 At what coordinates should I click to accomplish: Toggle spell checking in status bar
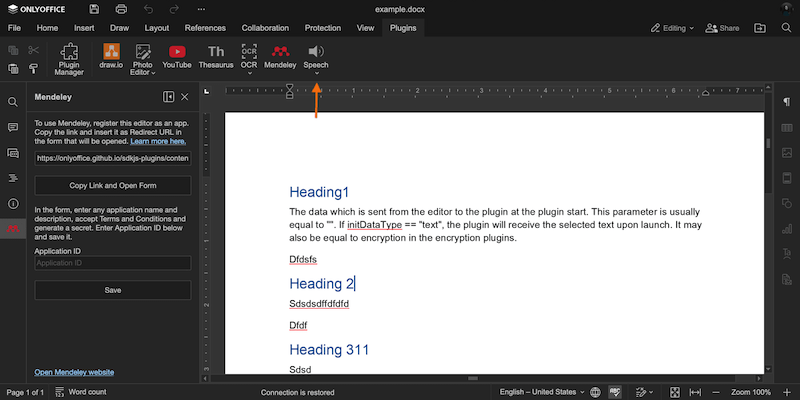pos(616,392)
